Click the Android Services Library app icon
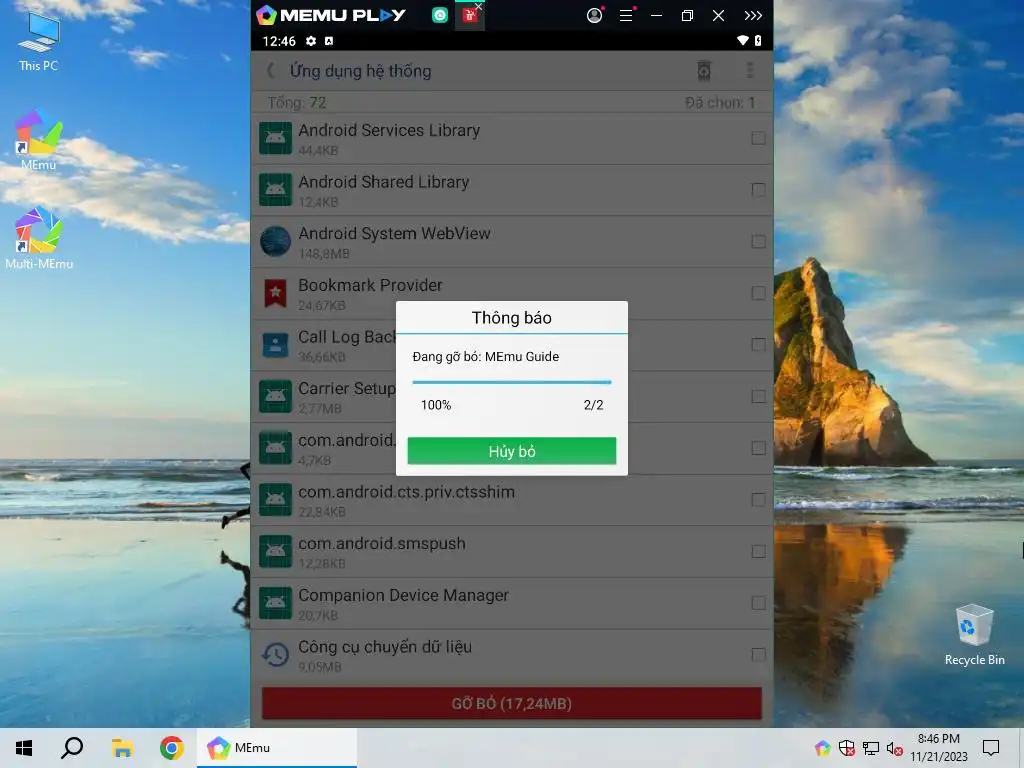The height and width of the screenshot is (768, 1024). 276,138
